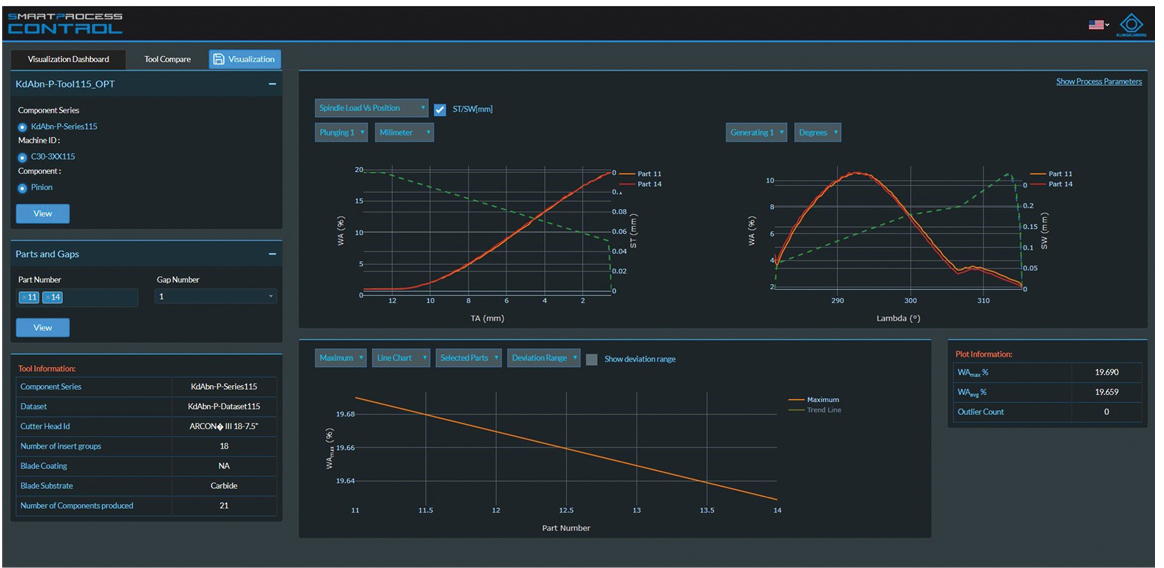Click View button under Part Number
This screenshot has height=568, width=1164.
coord(43,327)
